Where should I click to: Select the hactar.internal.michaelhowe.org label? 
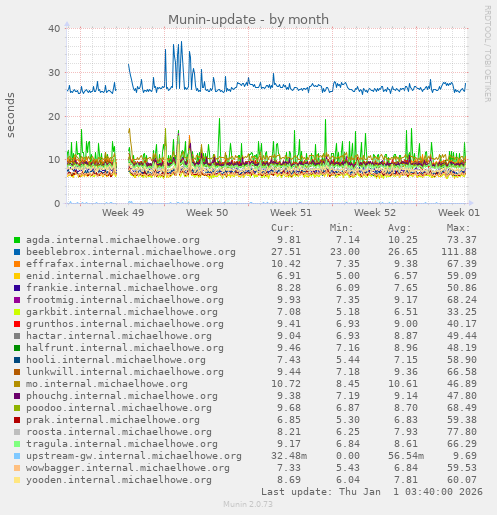[119, 336]
